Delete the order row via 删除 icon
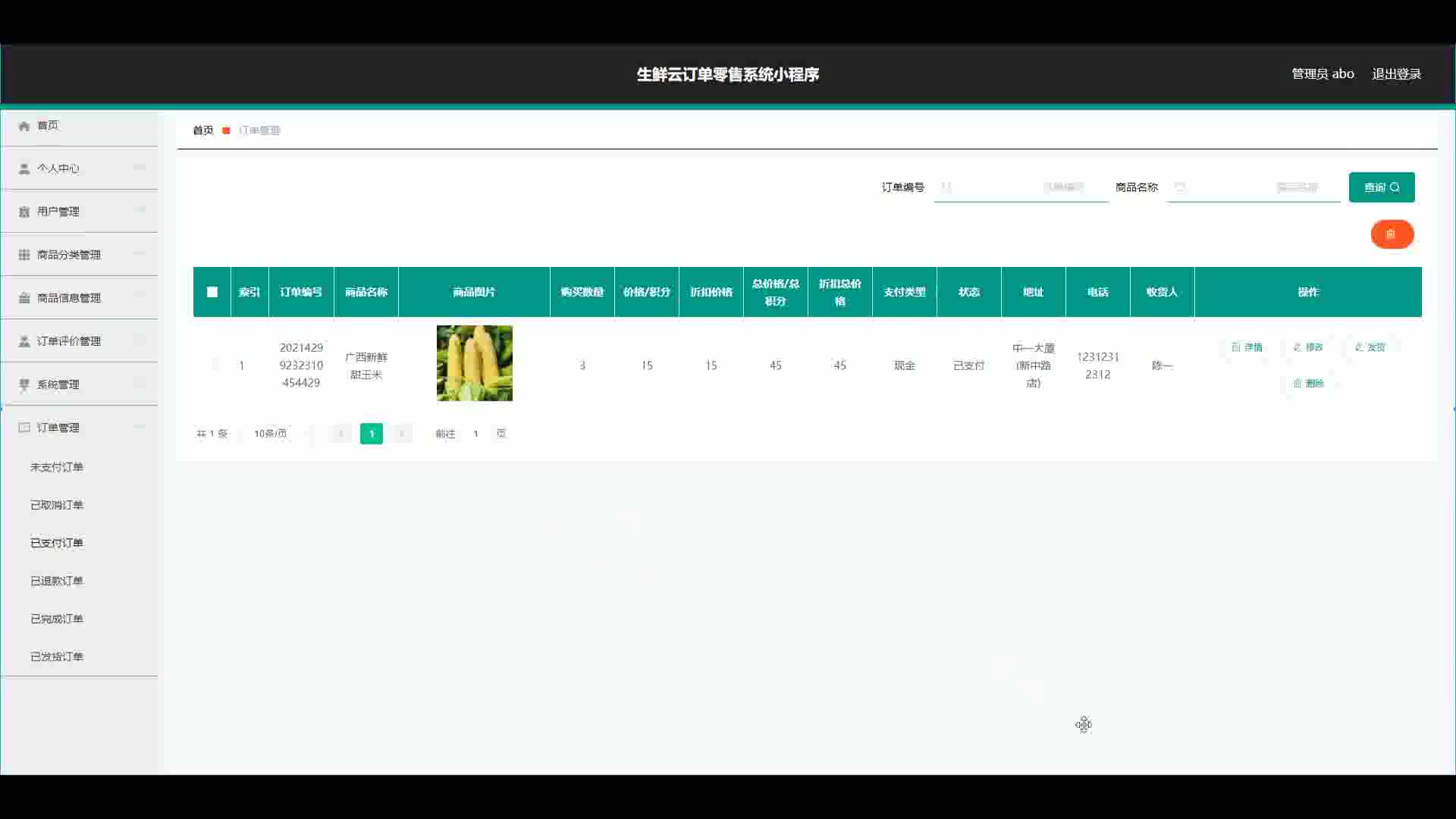Image resolution: width=1456 pixels, height=819 pixels. [1298, 384]
